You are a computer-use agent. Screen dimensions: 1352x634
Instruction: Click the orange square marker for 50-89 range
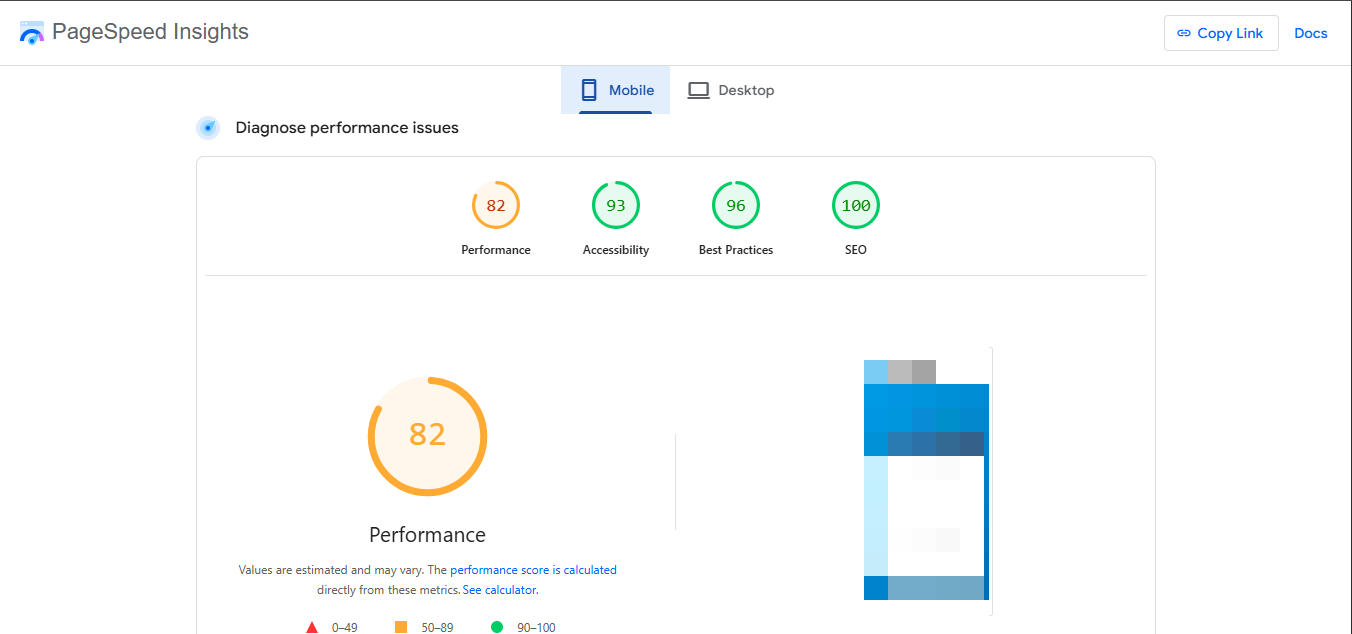tap(400, 625)
